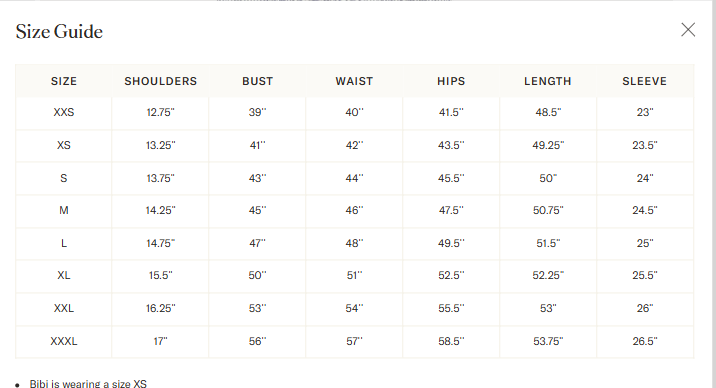716x388 pixels.
Task: Select the XL size row label
Action: (64, 276)
